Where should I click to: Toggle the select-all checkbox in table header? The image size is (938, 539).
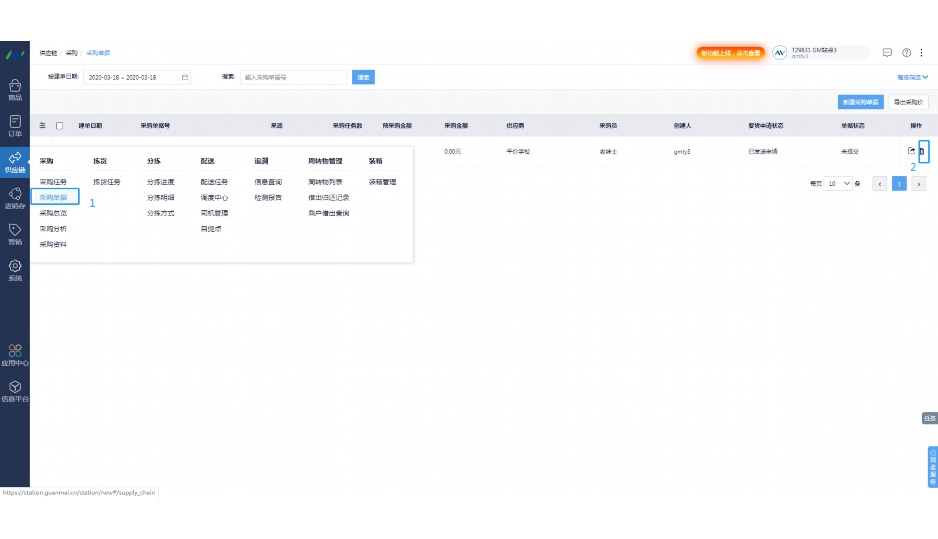pyautogui.click(x=59, y=126)
